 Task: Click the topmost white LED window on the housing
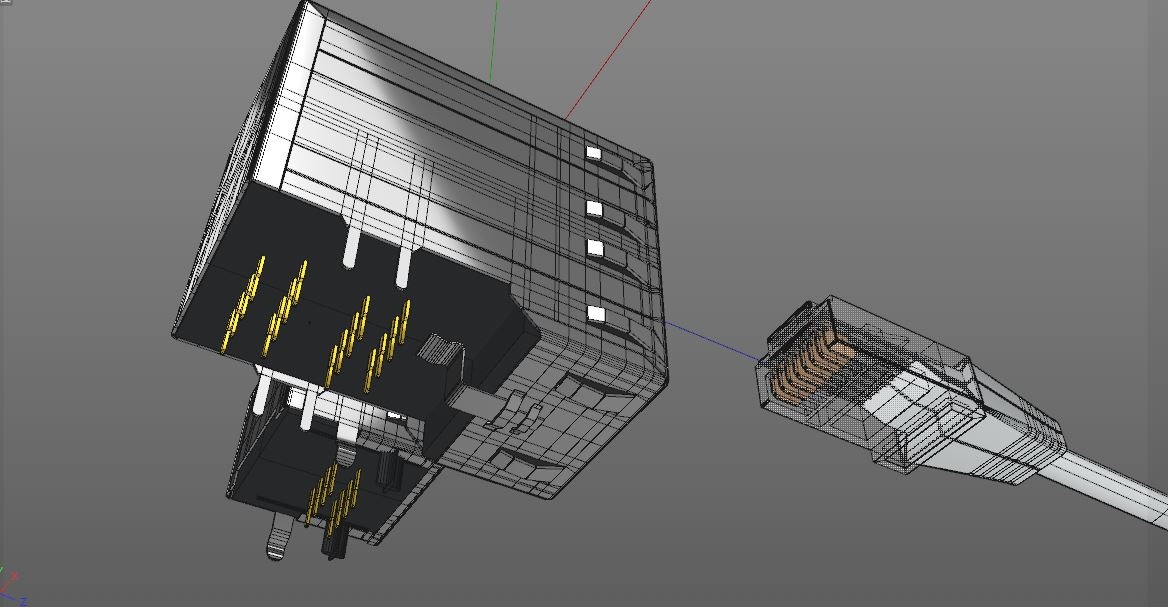click(x=594, y=154)
